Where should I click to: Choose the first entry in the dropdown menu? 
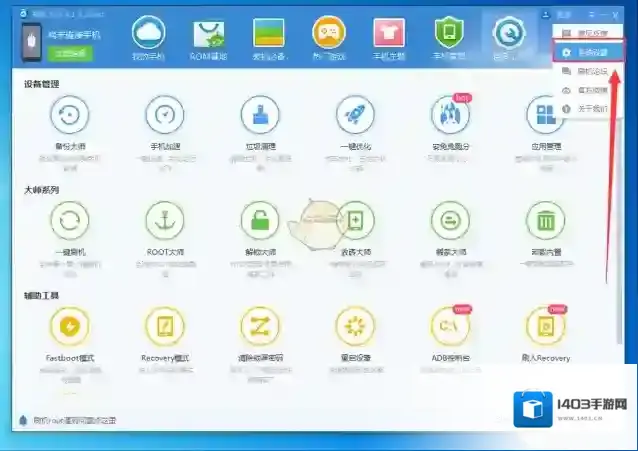pos(588,33)
